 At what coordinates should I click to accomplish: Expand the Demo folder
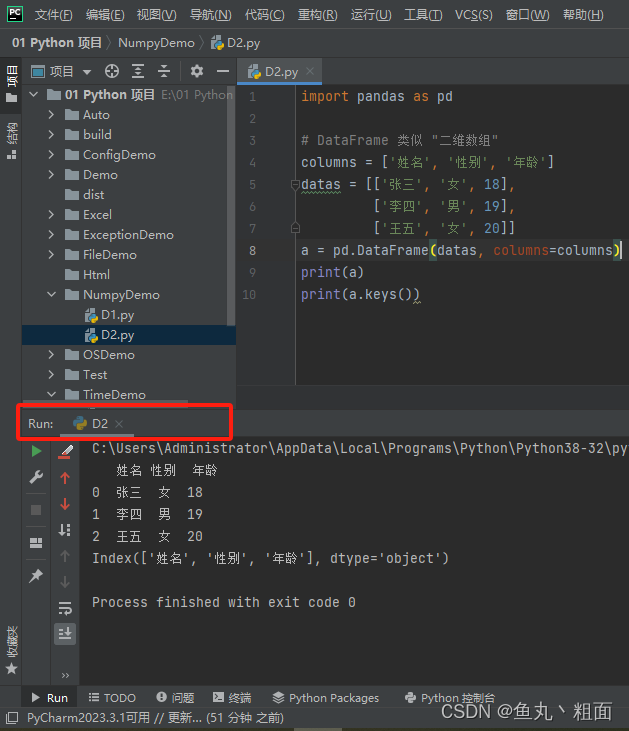click(51, 175)
